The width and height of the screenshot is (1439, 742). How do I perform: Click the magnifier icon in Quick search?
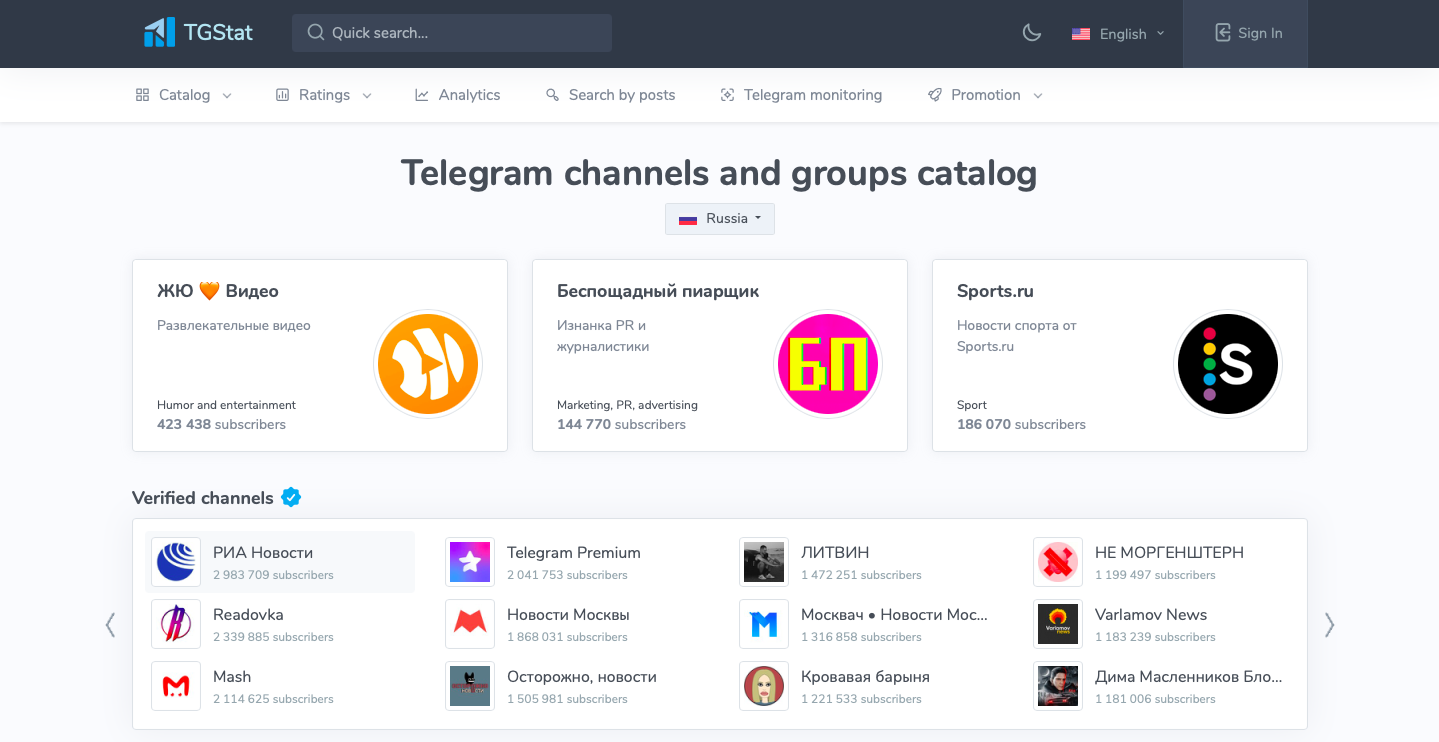coord(316,33)
